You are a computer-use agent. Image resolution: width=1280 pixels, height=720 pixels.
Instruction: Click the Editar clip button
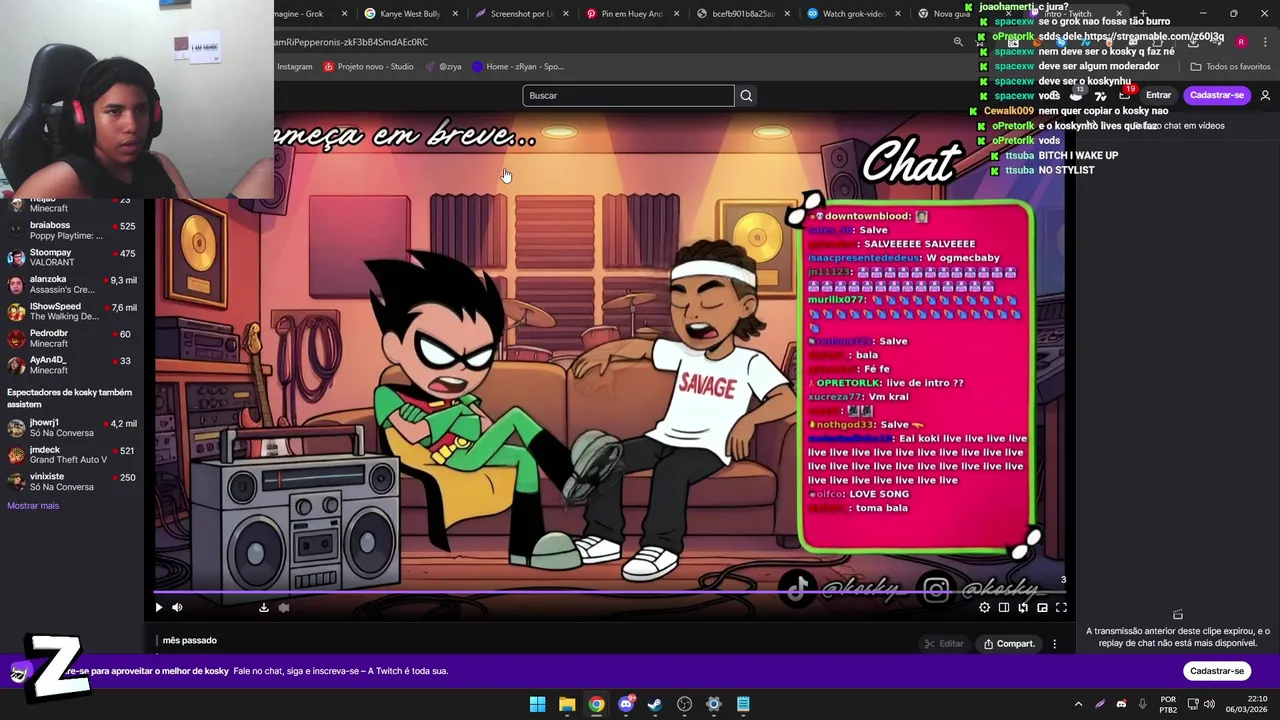point(944,644)
